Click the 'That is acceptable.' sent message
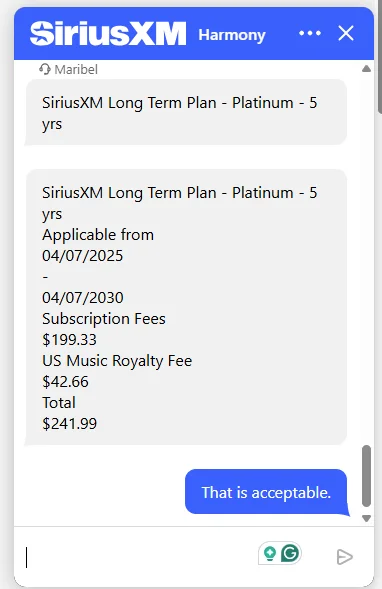The height and width of the screenshot is (589, 382). click(x=266, y=492)
